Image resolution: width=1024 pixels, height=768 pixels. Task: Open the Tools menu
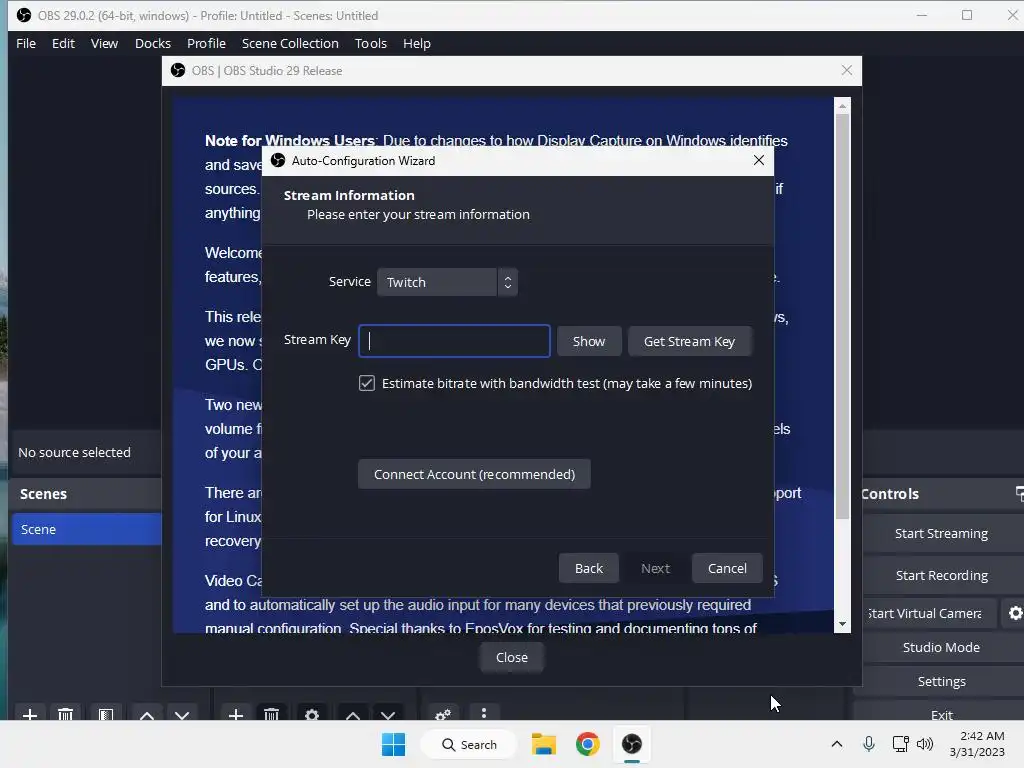coord(371,44)
